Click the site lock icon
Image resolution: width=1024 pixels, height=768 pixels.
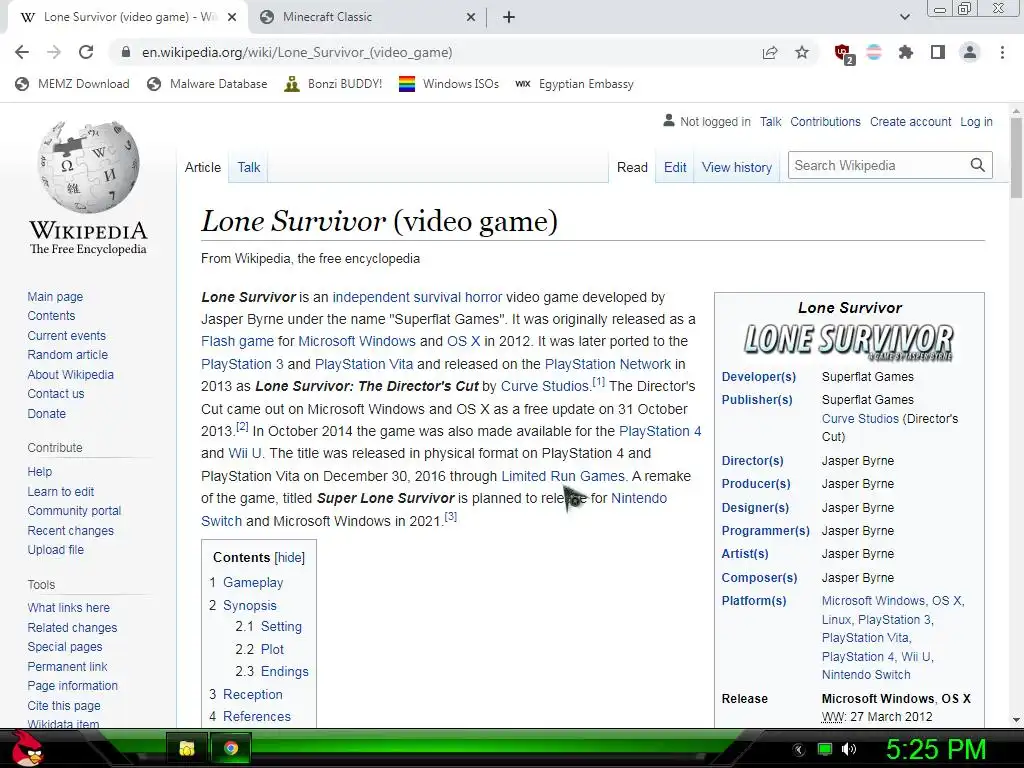tap(125, 52)
